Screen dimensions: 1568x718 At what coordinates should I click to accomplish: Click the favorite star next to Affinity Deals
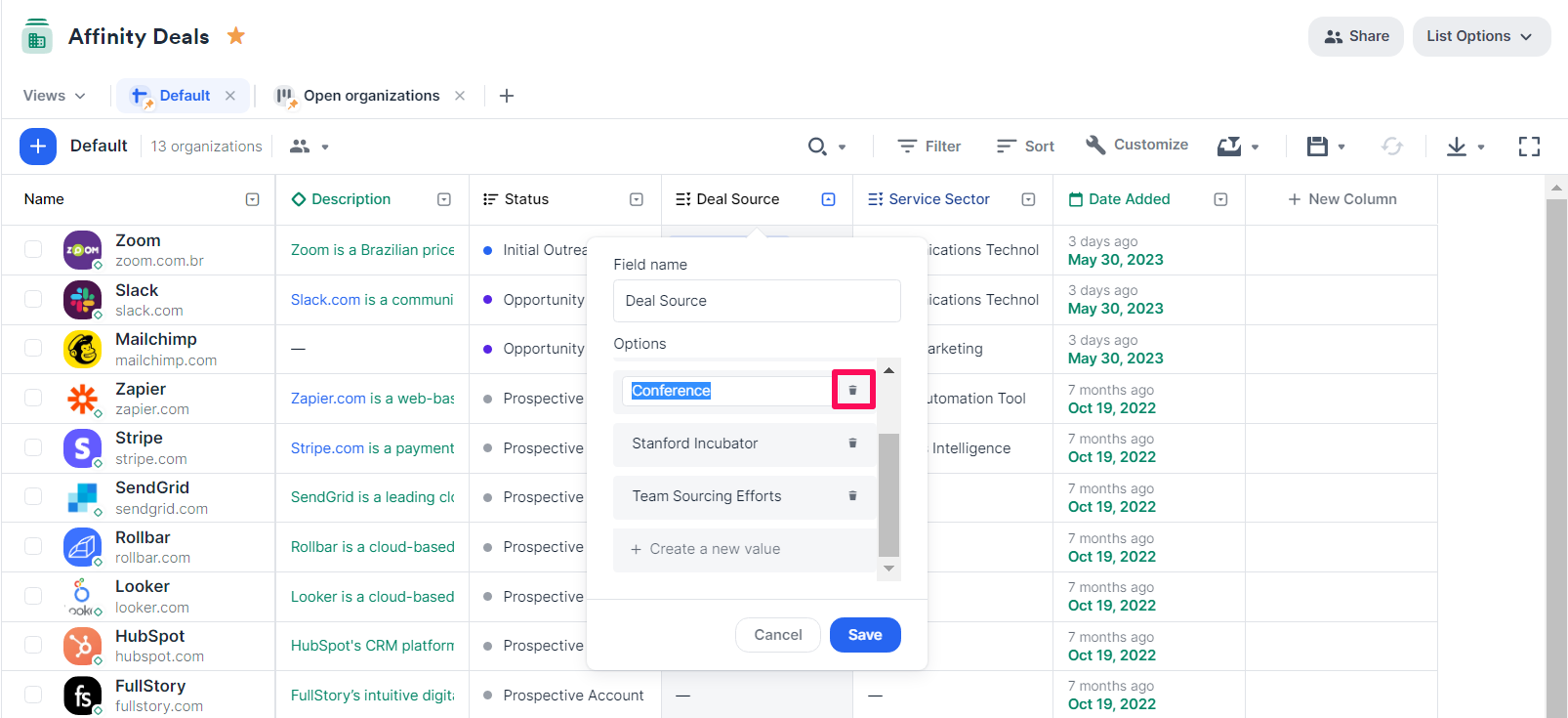(235, 36)
